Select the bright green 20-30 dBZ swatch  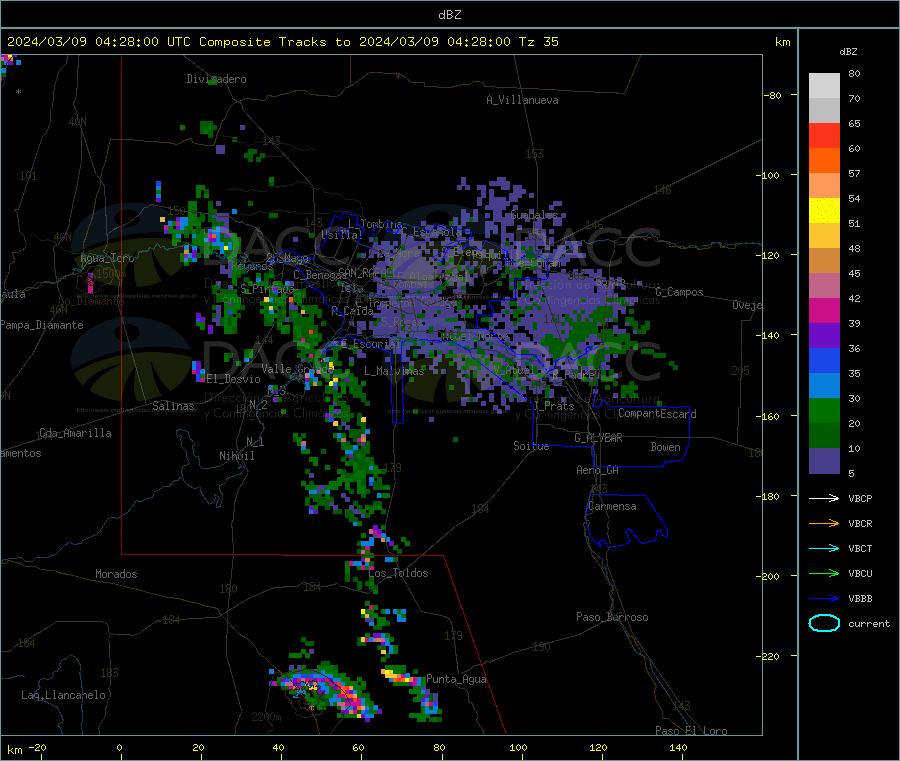tap(824, 410)
